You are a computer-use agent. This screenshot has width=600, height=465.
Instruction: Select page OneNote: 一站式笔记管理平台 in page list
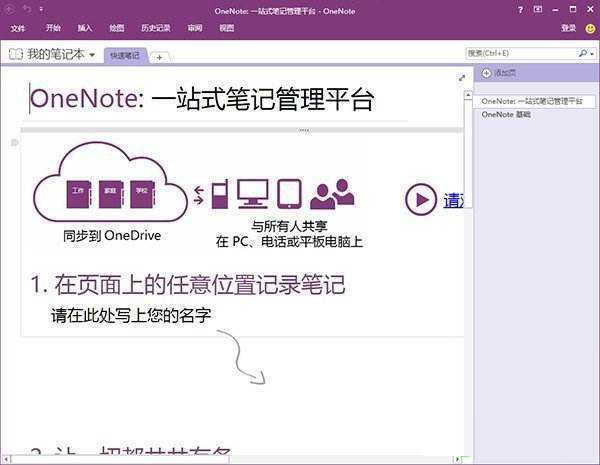(534, 101)
